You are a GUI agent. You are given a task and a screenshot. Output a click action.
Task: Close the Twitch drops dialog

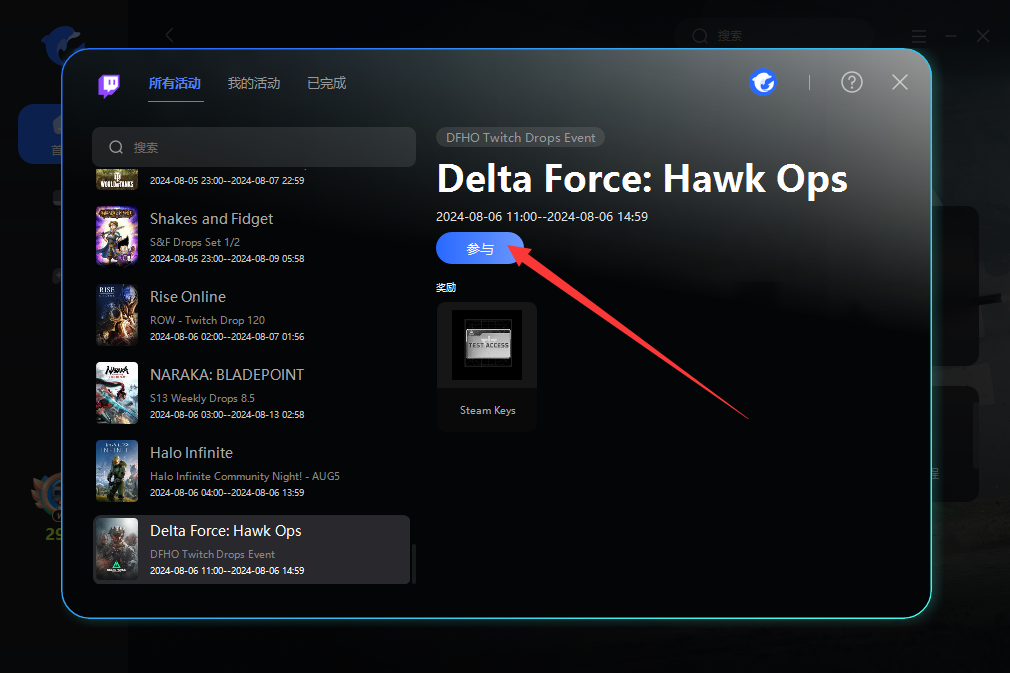900,82
